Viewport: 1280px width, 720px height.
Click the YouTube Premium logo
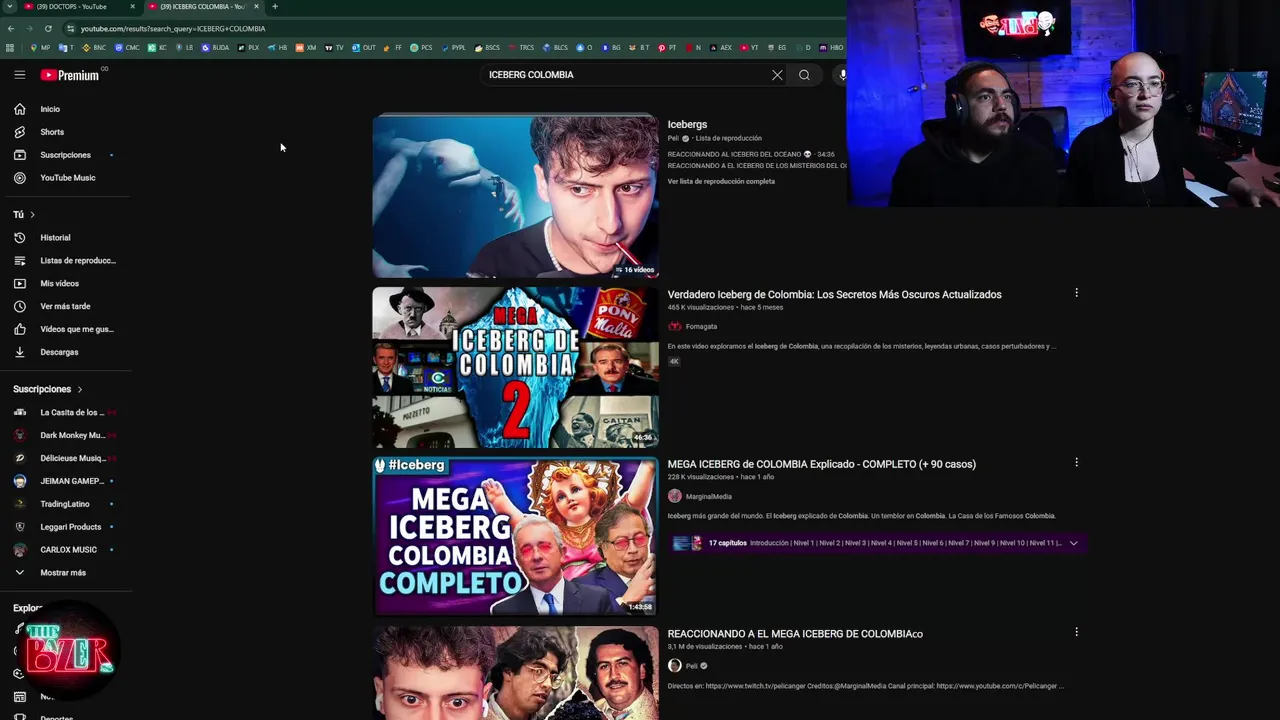[x=69, y=75]
